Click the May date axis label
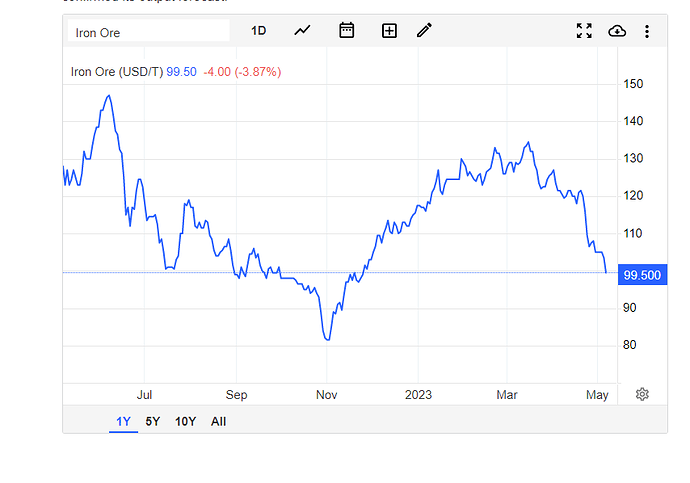 pyautogui.click(x=597, y=395)
